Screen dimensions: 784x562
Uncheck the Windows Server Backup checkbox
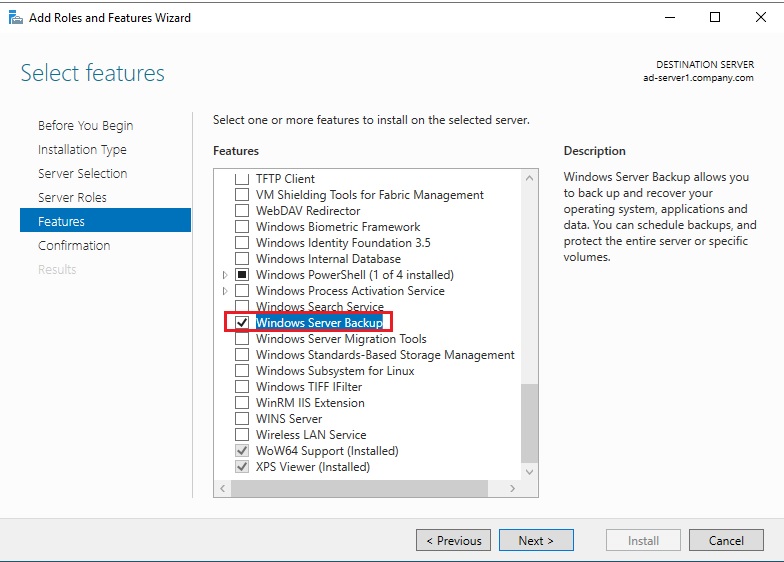[241, 323]
